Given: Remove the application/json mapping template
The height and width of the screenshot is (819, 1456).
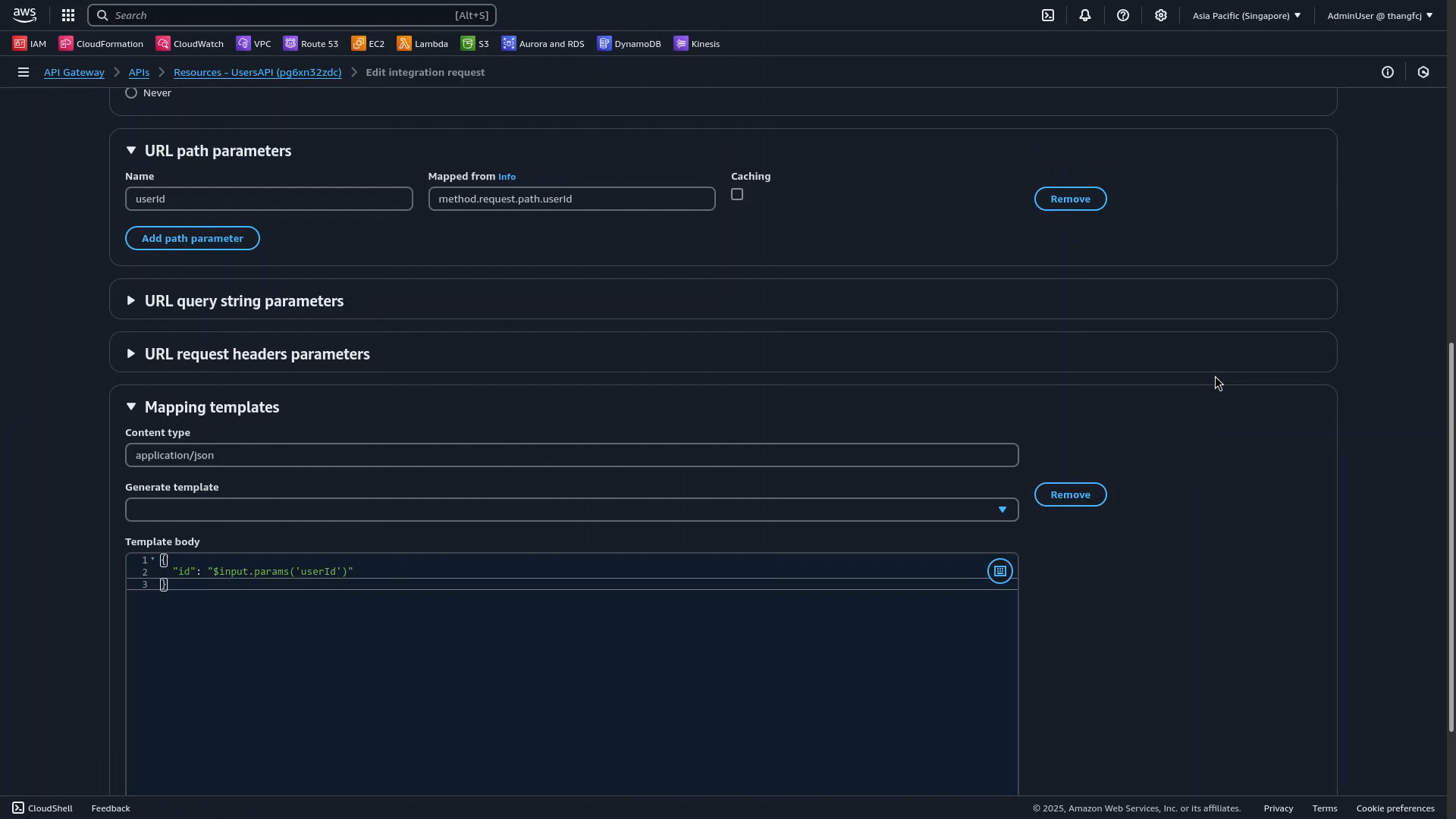Looking at the screenshot, I should (1071, 494).
